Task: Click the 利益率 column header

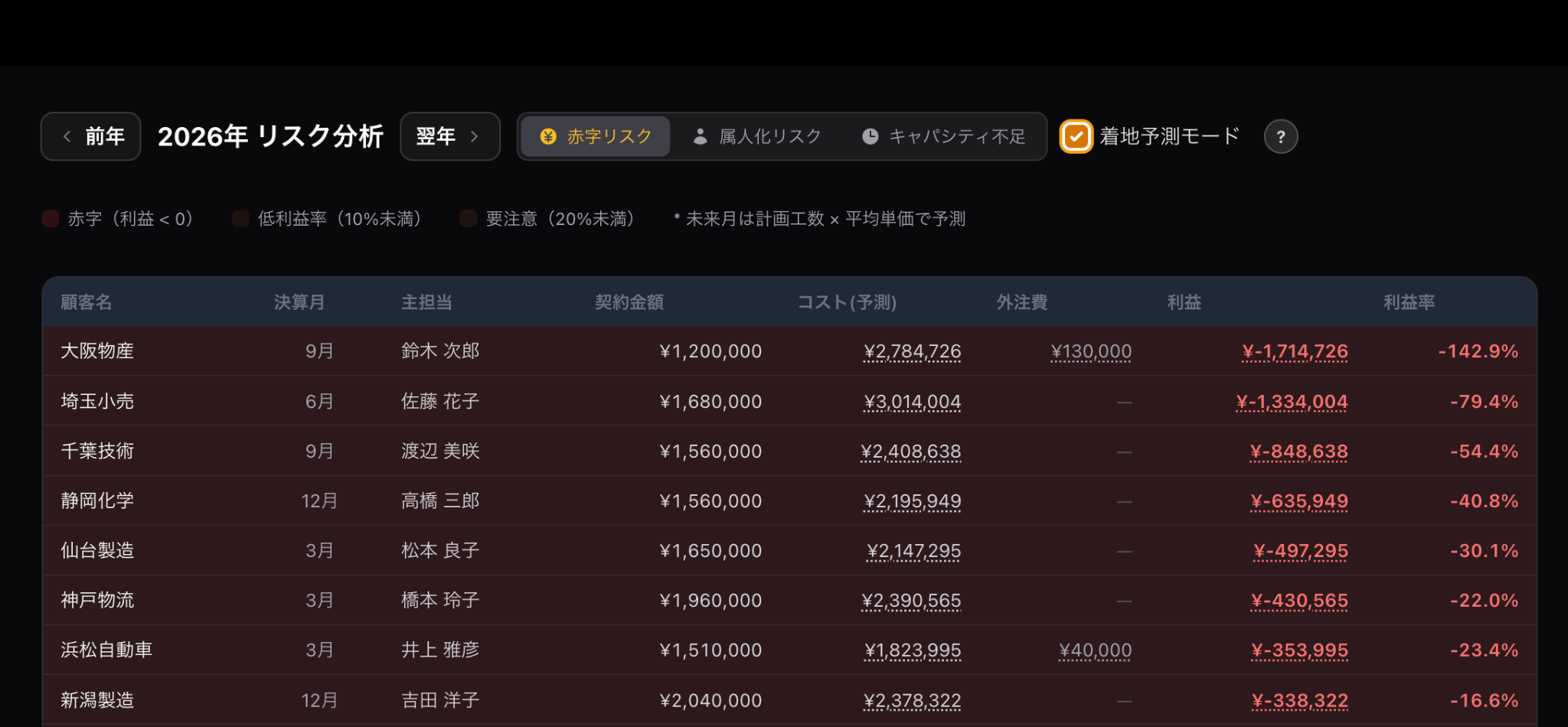Action: pyautogui.click(x=1409, y=302)
